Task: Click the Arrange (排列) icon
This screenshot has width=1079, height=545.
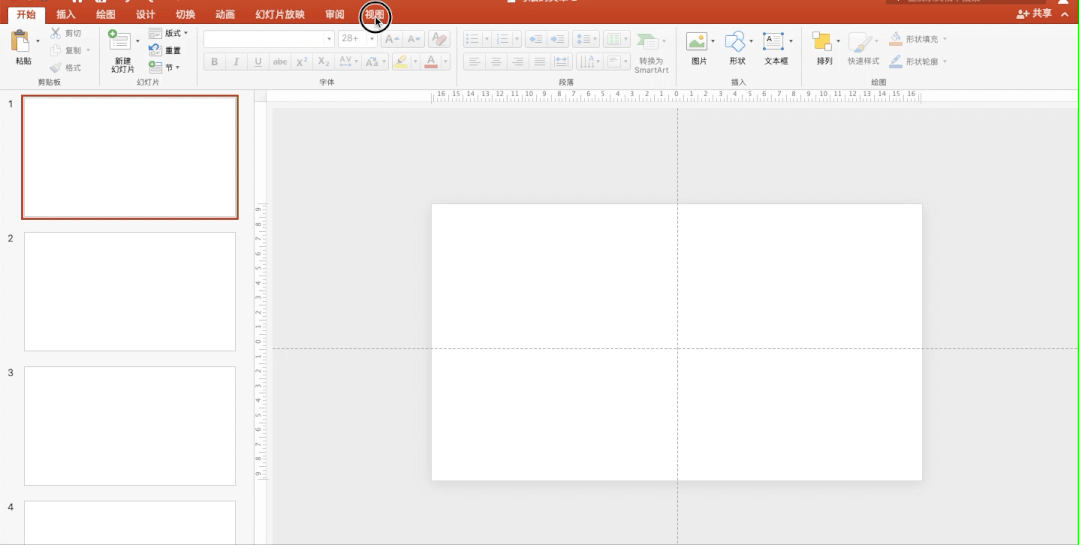Action: coord(822,43)
